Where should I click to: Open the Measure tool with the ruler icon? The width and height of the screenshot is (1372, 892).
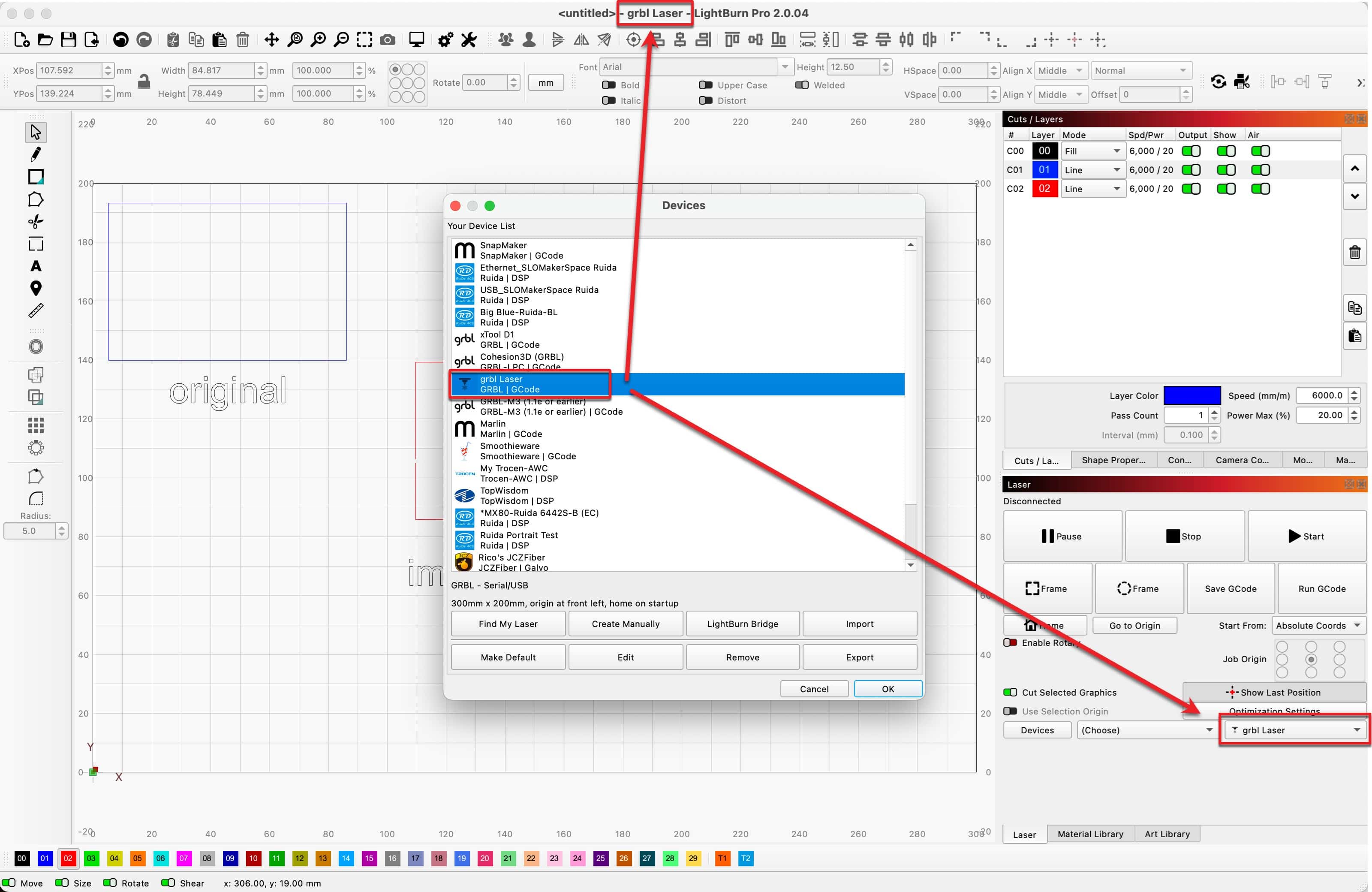pyautogui.click(x=36, y=310)
